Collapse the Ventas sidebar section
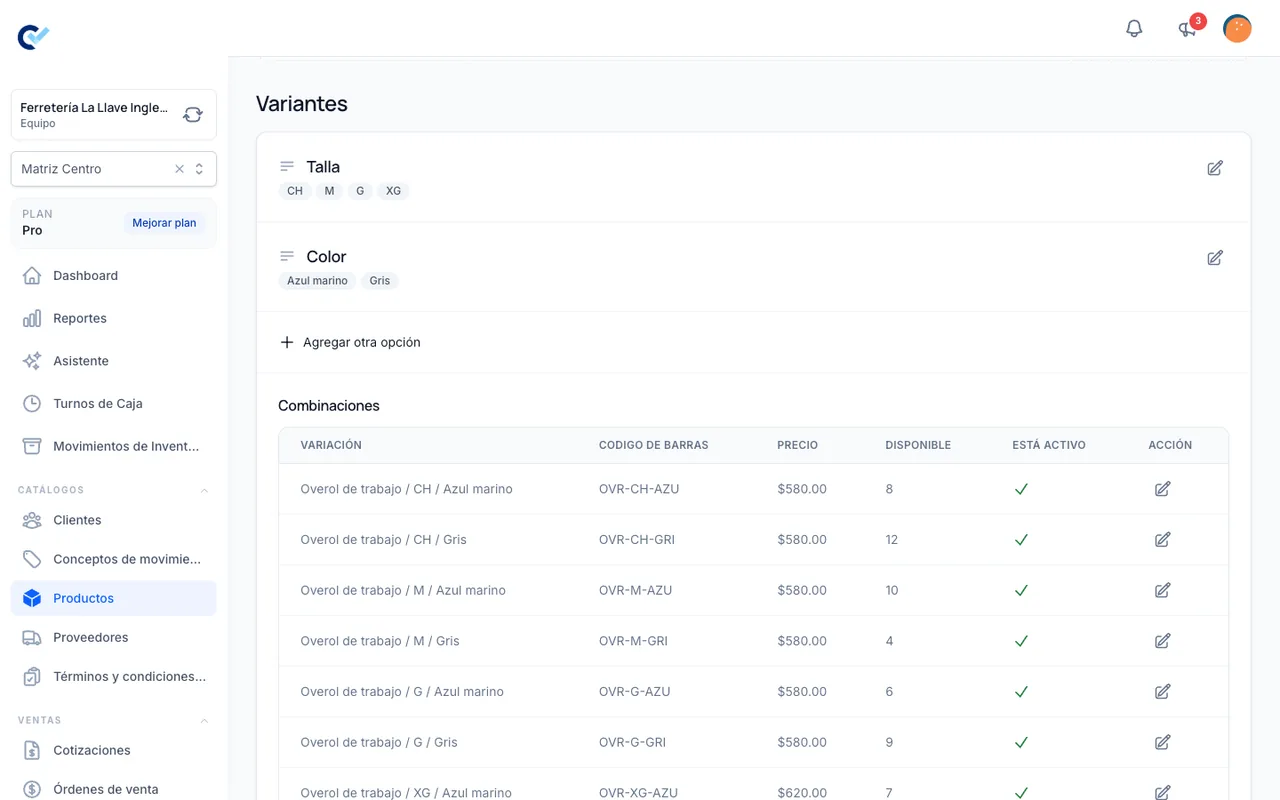 tap(204, 720)
